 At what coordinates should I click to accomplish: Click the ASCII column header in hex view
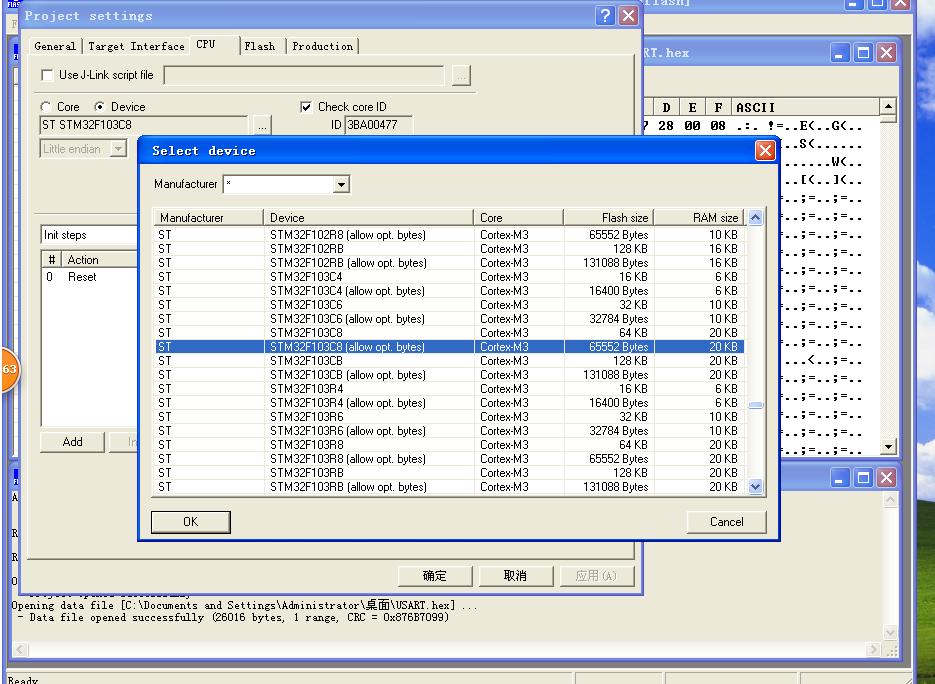point(805,107)
